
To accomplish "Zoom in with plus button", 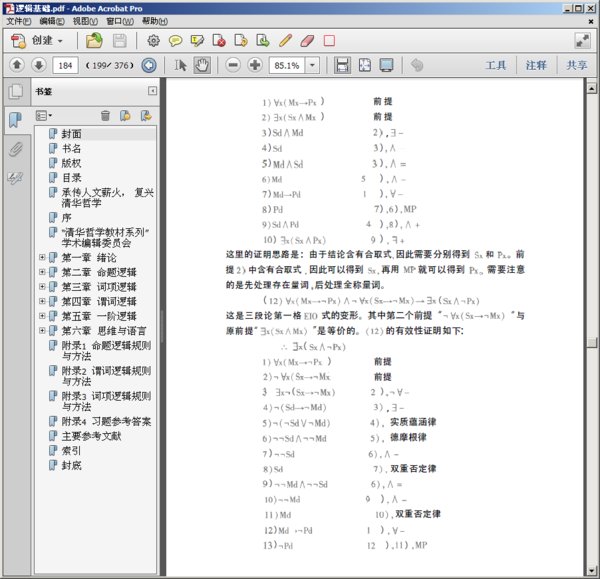I will point(255,65).
